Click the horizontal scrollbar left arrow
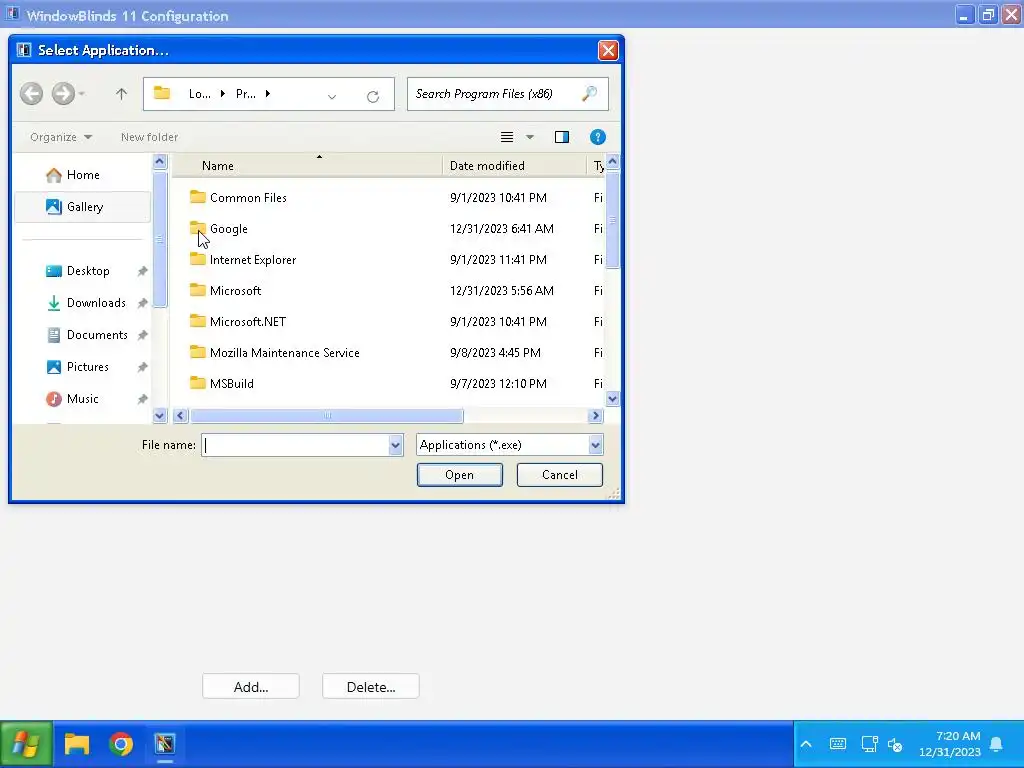 pos(181,416)
